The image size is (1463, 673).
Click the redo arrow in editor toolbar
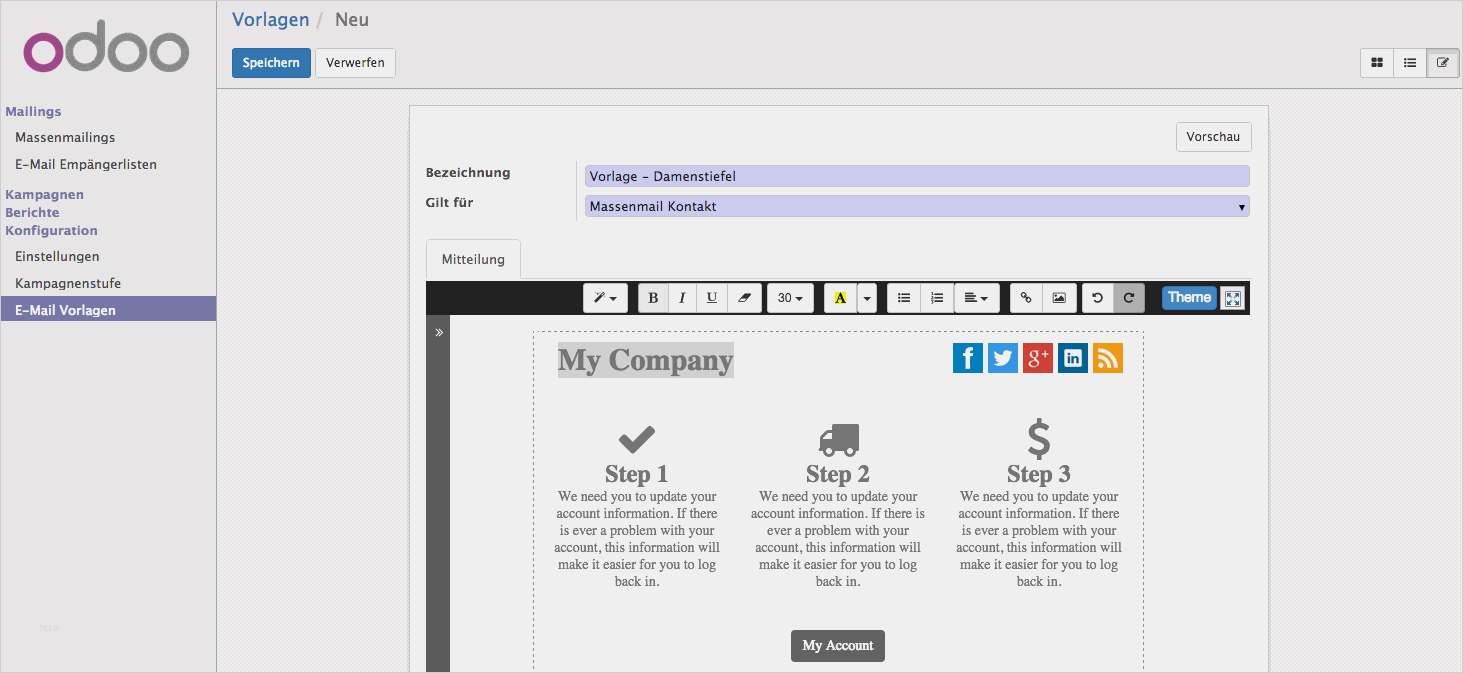coord(1128,298)
